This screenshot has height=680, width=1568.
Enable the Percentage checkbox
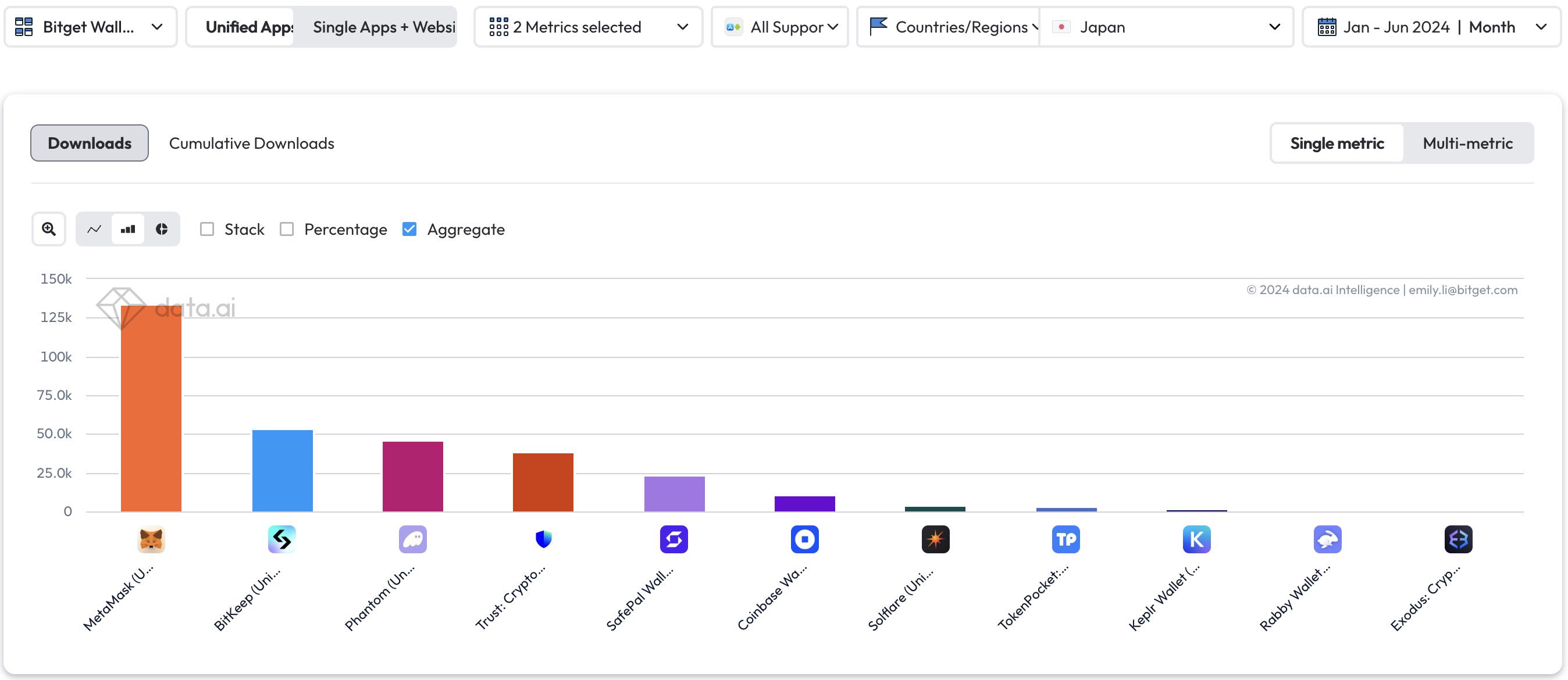tap(287, 230)
